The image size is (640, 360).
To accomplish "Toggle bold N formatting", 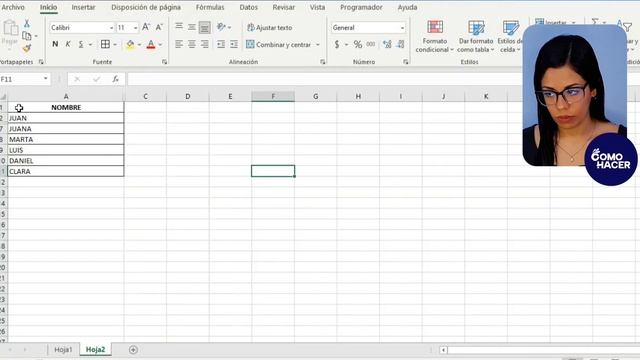I will [55, 44].
